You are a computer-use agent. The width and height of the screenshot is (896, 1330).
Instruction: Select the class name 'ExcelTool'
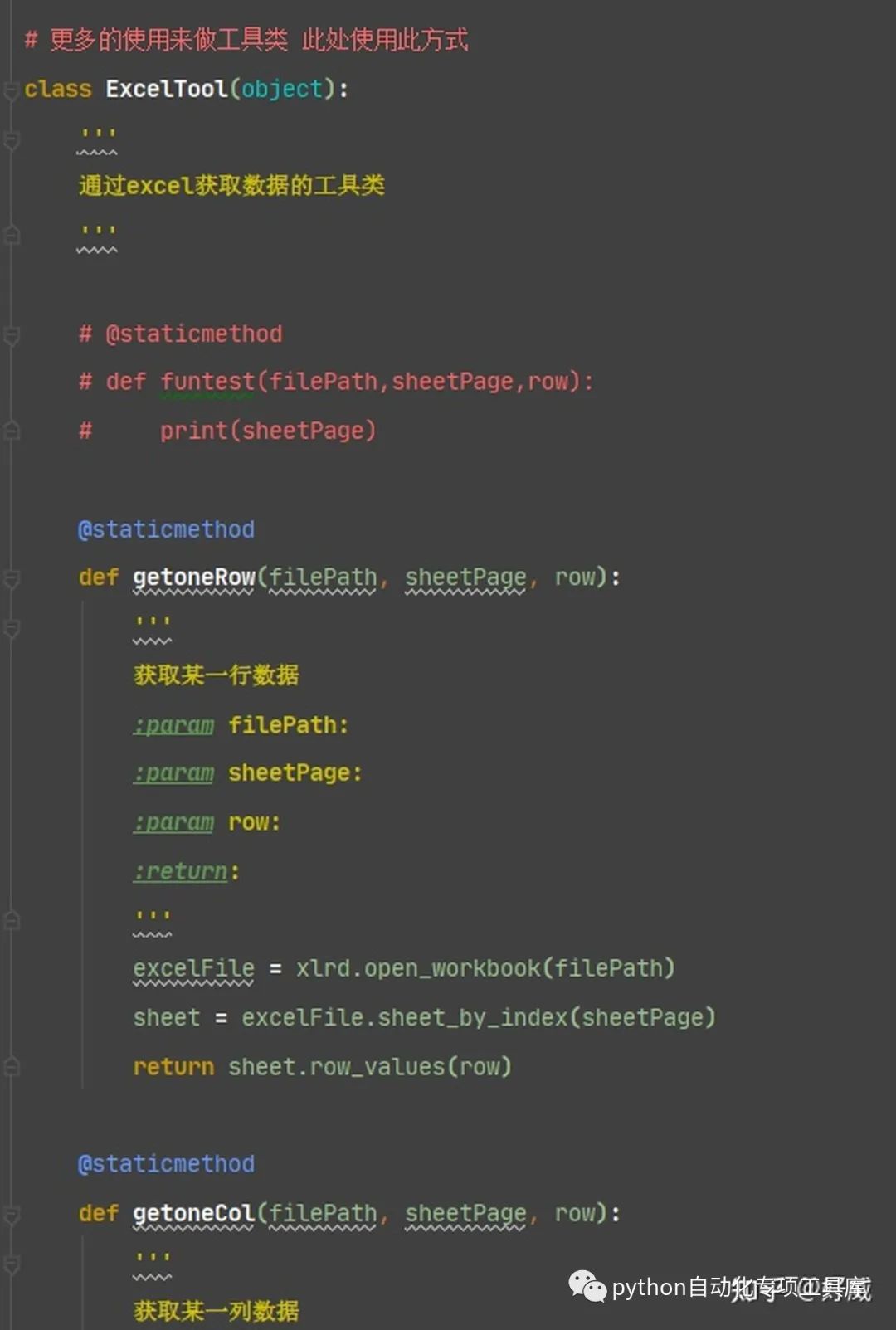tap(166, 89)
